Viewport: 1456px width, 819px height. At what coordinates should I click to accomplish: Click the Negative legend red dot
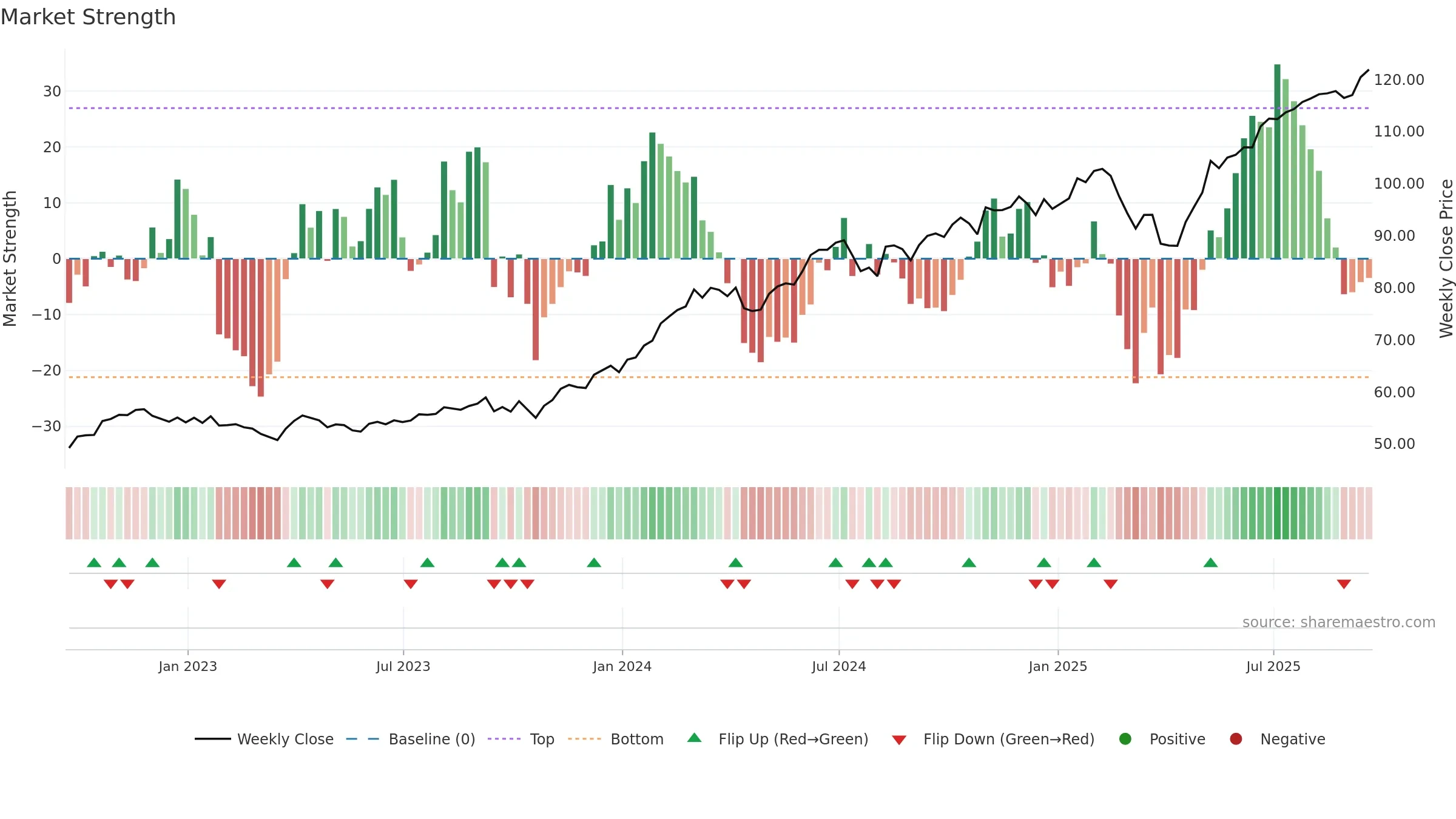pos(1236,739)
